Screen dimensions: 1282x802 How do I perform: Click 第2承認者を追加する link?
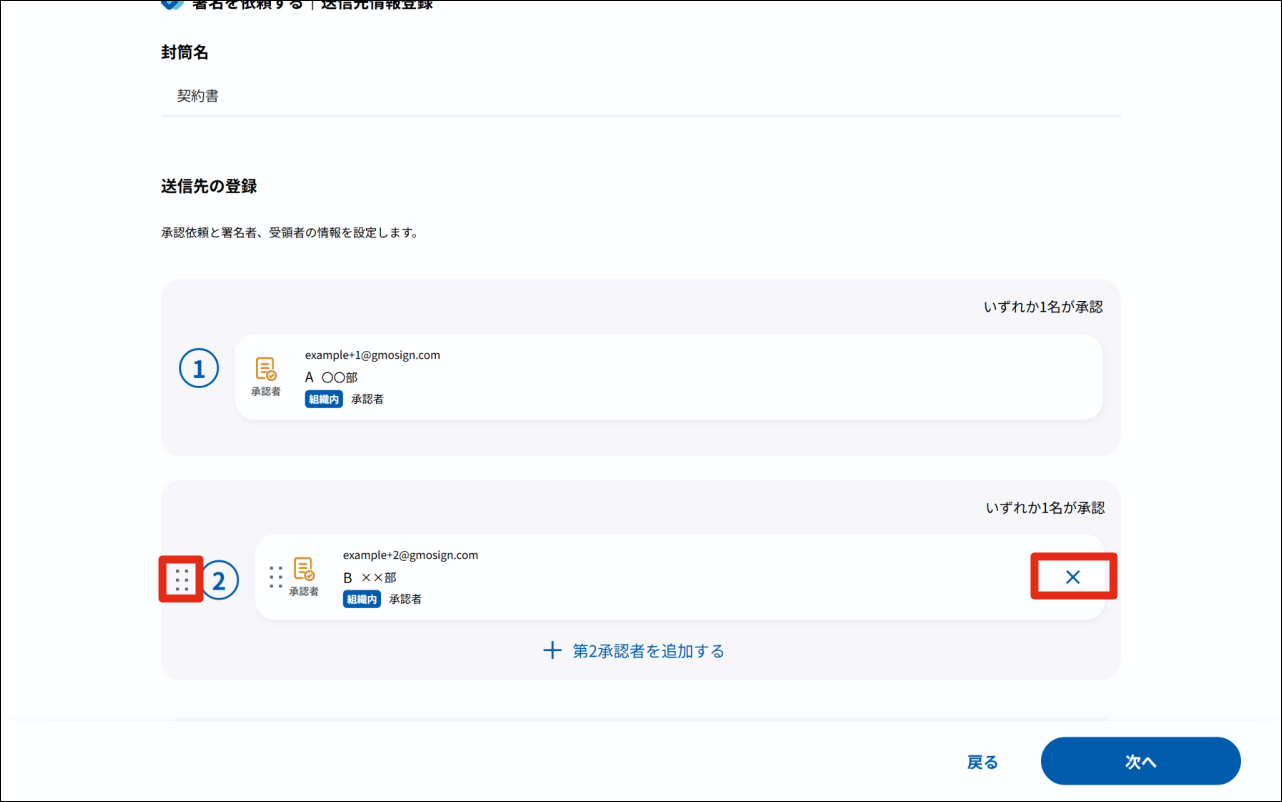tap(648, 651)
